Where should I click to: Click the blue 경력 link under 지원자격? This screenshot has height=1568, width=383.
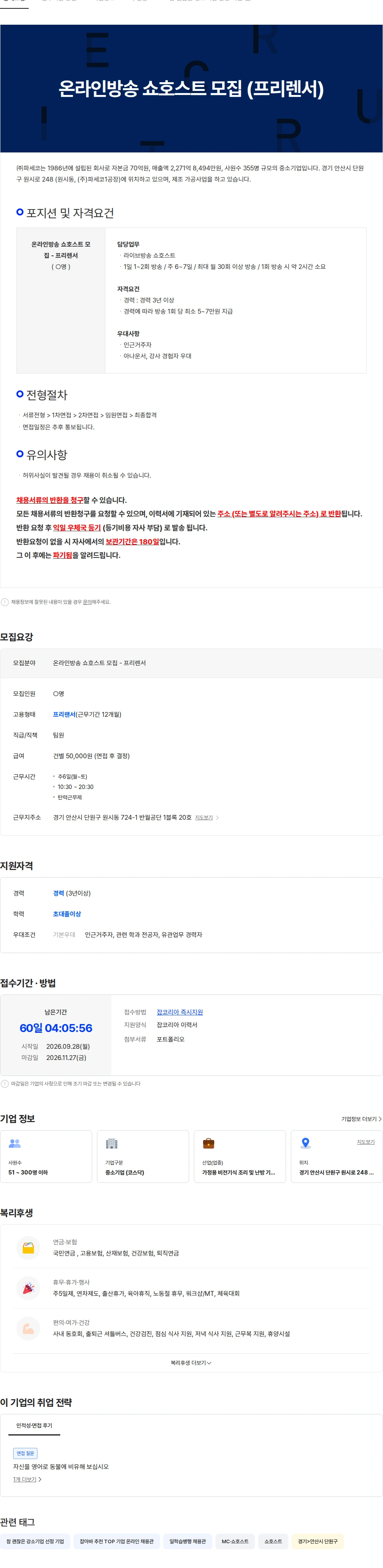pos(59,893)
